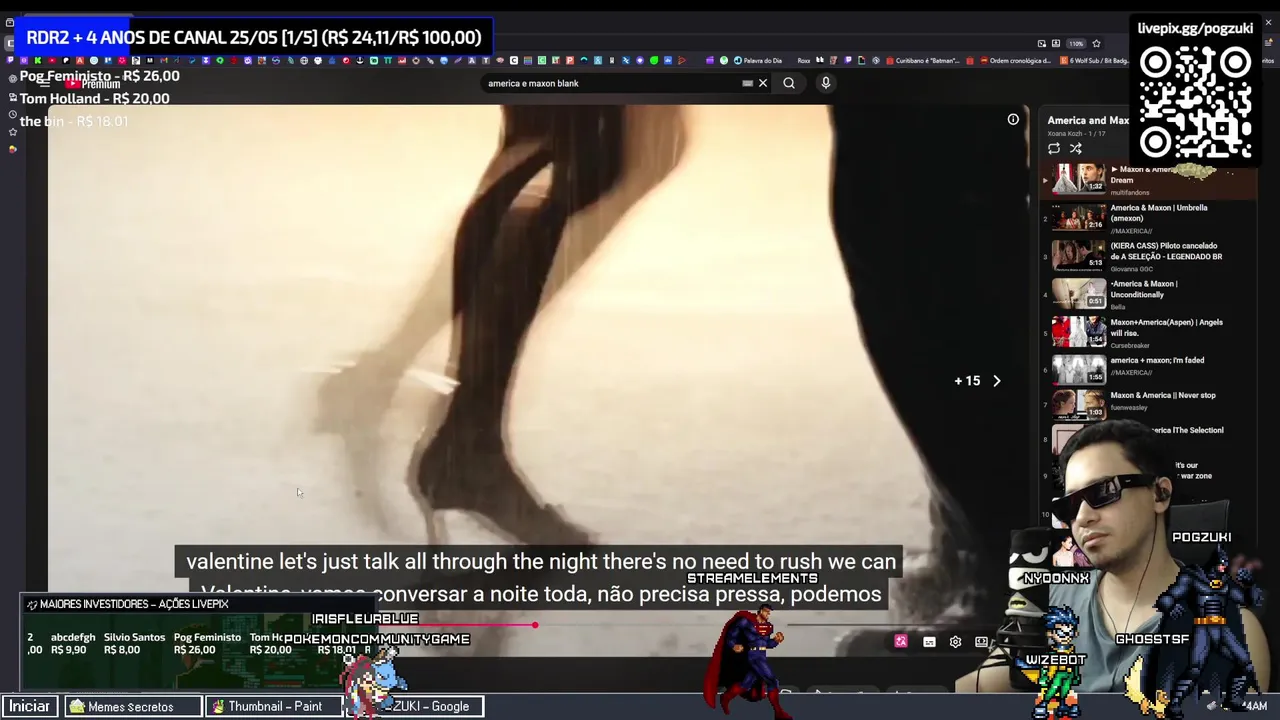
Task: Activate voice search microphone icon
Action: click(x=826, y=83)
